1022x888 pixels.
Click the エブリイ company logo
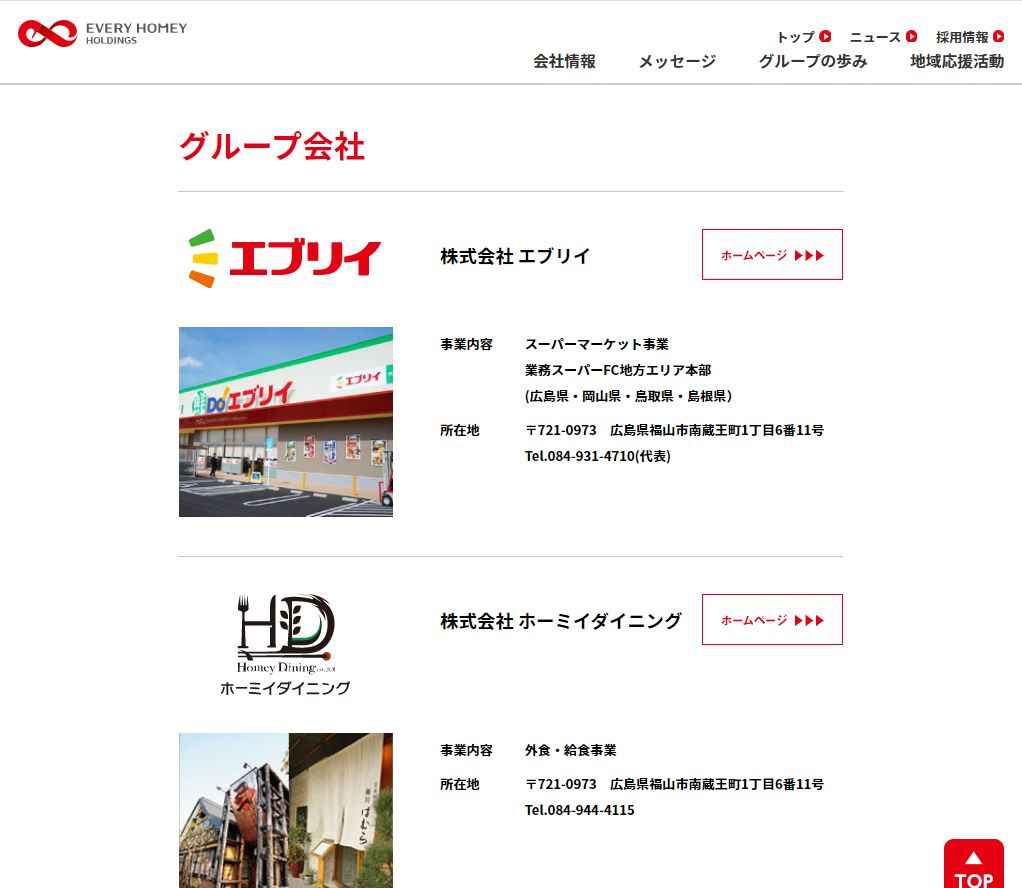point(285,257)
